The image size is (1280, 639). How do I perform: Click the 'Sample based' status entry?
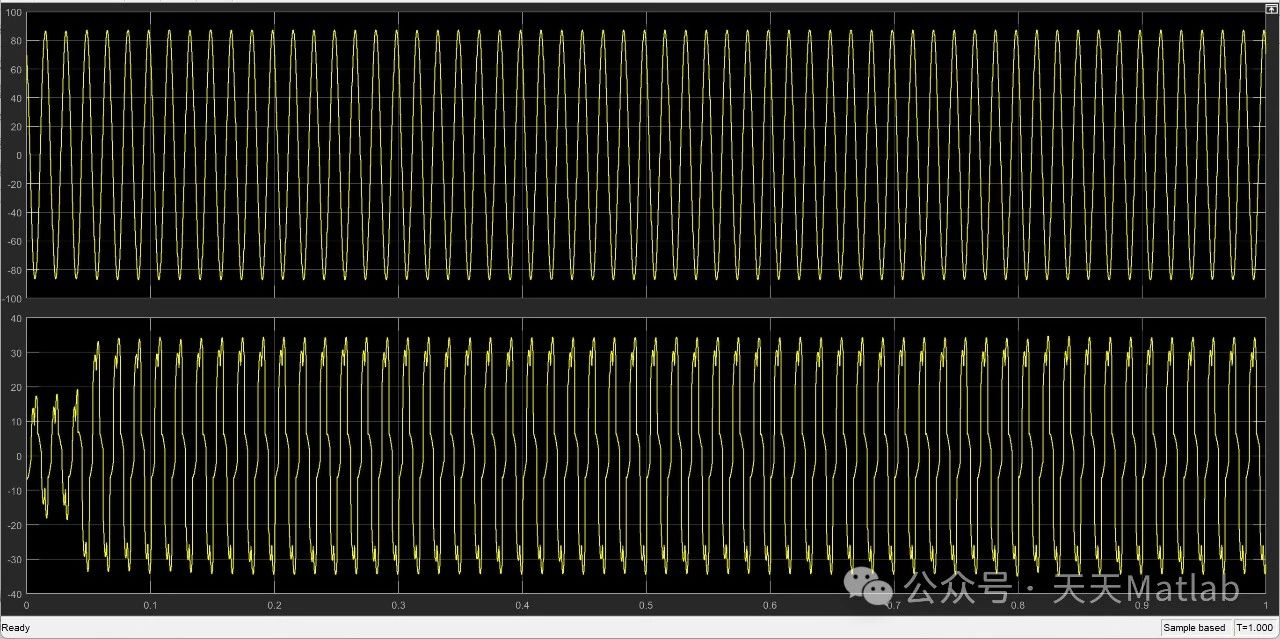click(1194, 628)
